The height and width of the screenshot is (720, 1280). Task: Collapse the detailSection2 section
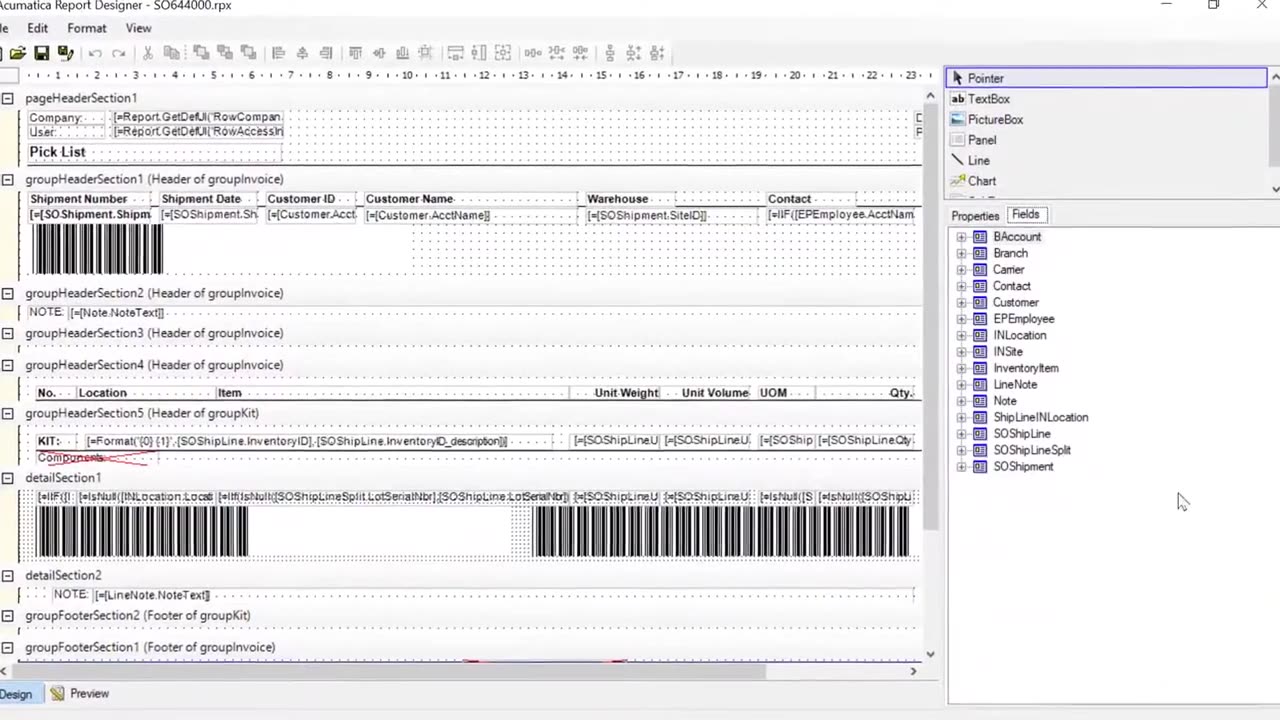click(7, 576)
